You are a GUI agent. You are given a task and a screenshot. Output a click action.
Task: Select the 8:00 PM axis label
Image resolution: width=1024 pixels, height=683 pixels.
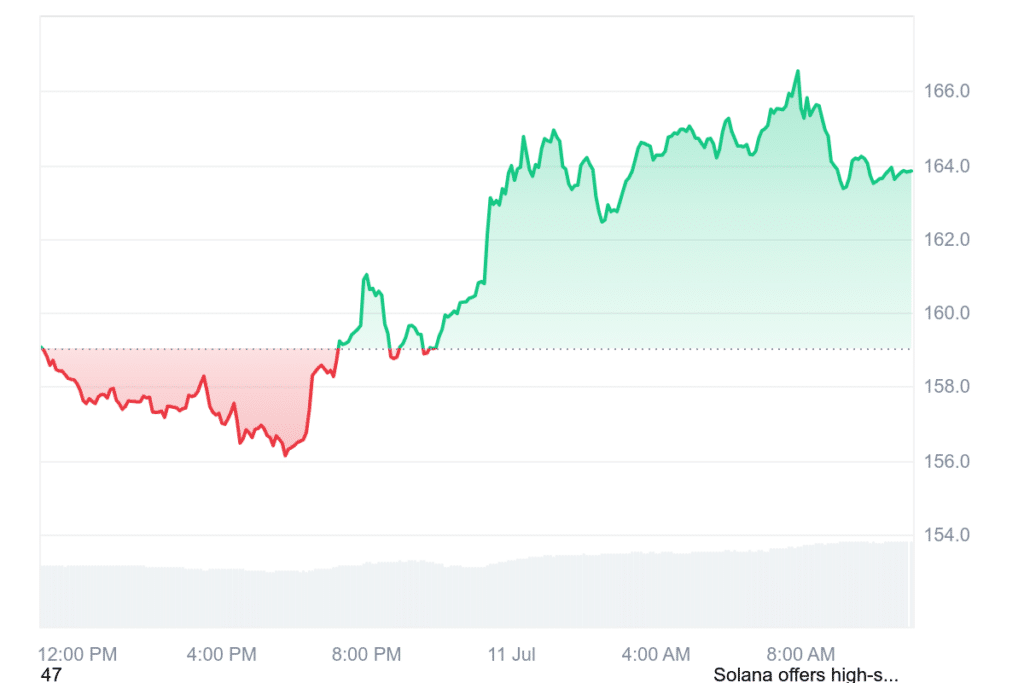tap(365, 654)
